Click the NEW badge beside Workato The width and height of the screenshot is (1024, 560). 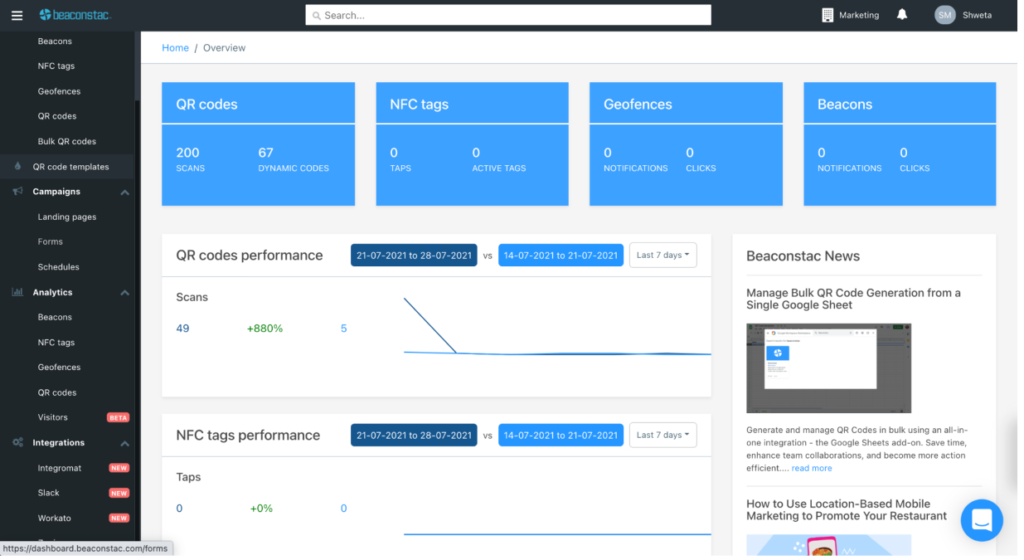click(119, 519)
